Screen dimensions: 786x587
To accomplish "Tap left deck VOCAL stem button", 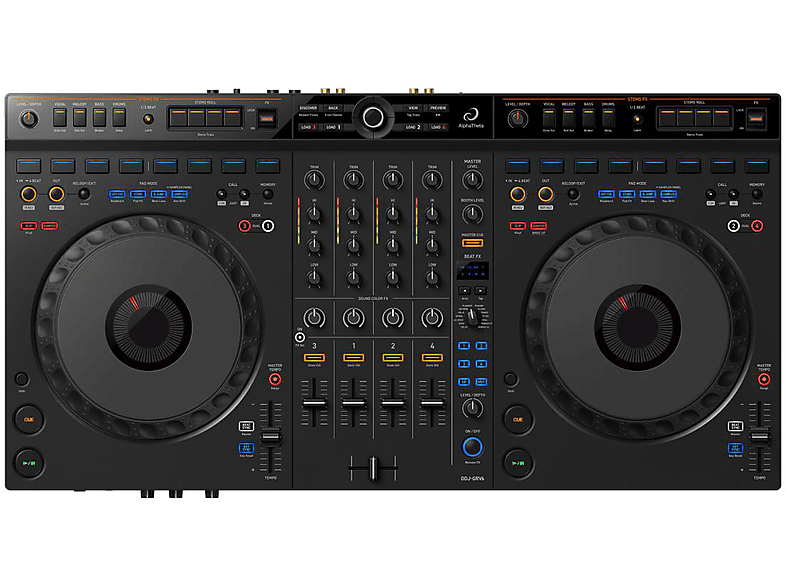I will coord(60,117).
